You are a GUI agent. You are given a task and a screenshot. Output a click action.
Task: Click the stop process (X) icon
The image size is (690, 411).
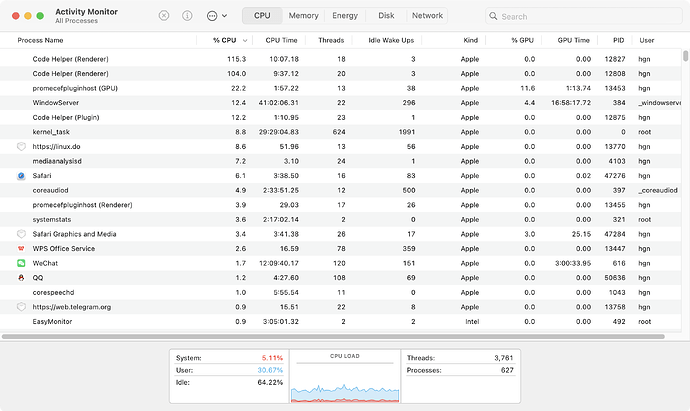164,16
